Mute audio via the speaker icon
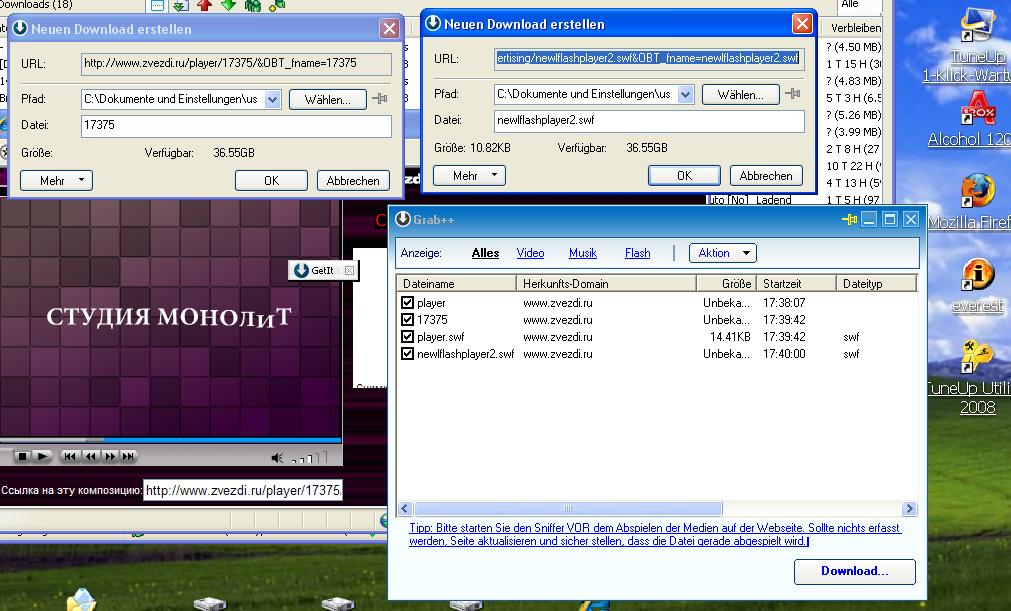Image resolution: width=1011 pixels, height=611 pixels. point(277,458)
